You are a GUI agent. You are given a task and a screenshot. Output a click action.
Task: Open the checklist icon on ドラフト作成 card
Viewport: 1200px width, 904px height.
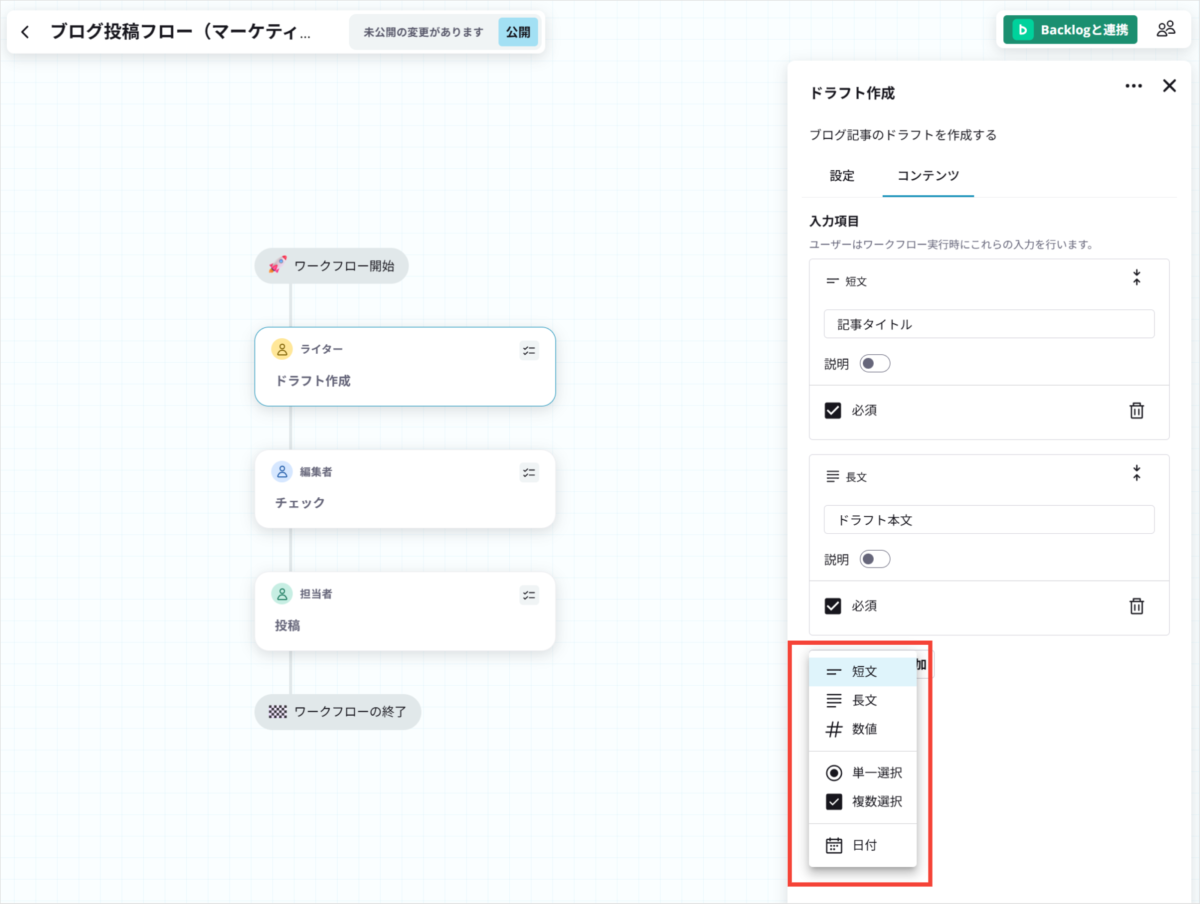[529, 350]
